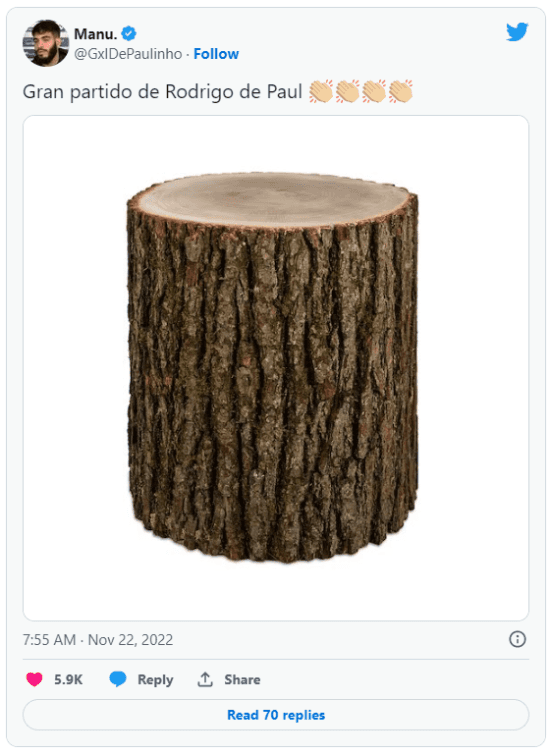550x754 pixels.
Task: Click the Twitter bird logo
Action: coord(517,32)
